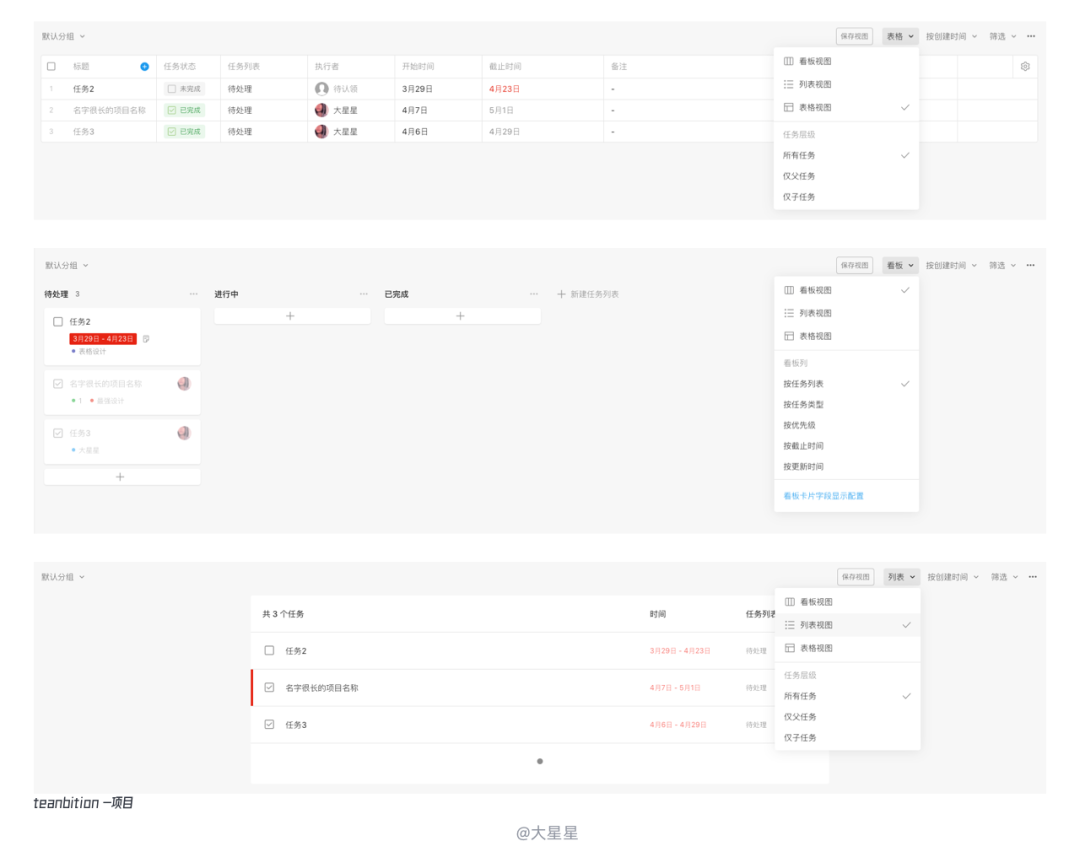Toggle the 表格 view switcher dropdown
Image resolution: width=1080 pixels, height=852 pixels.
pyautogui.click(x=900, y=37)
